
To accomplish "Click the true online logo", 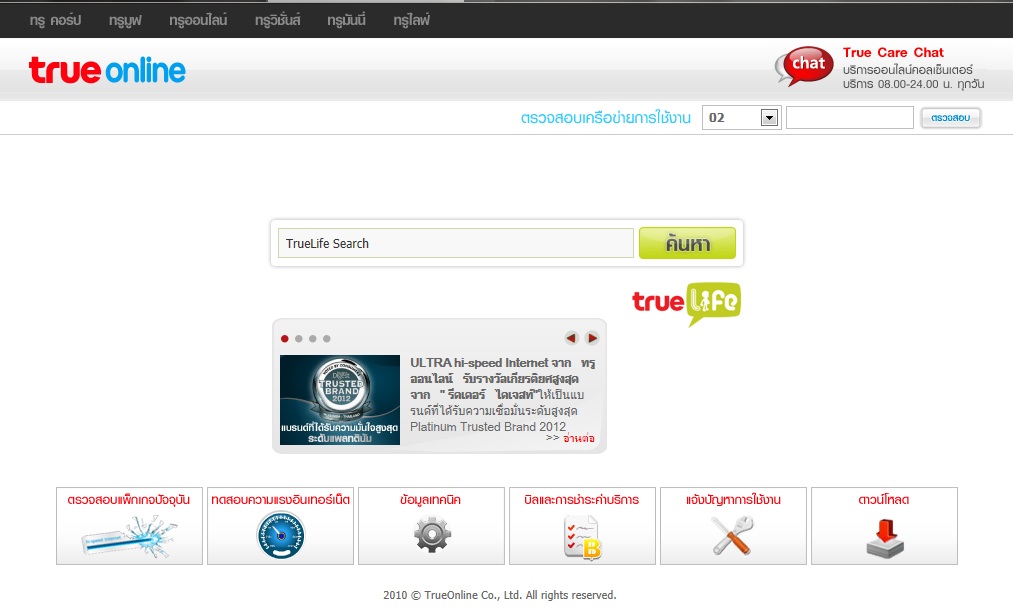I will 107,70.
